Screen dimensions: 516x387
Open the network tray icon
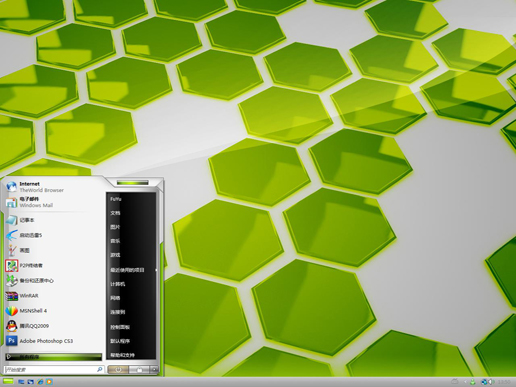tap(484, 382)
